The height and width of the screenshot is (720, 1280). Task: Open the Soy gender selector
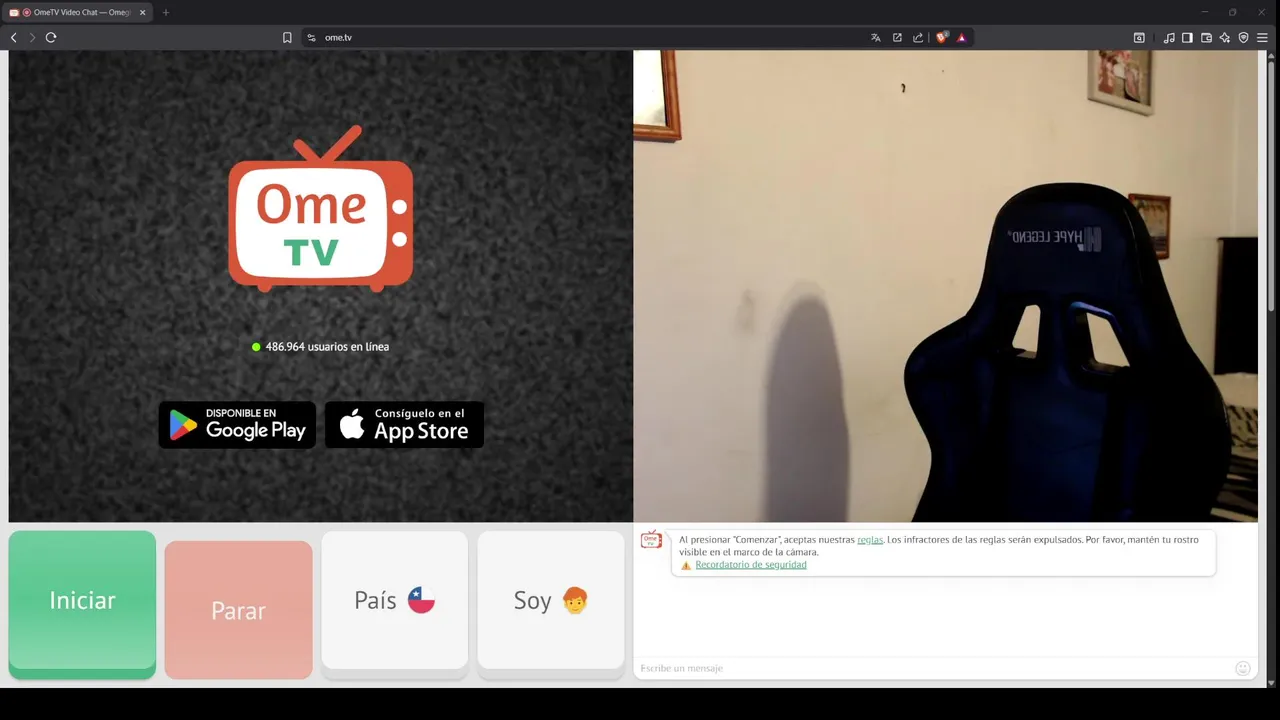click(551, 604)
